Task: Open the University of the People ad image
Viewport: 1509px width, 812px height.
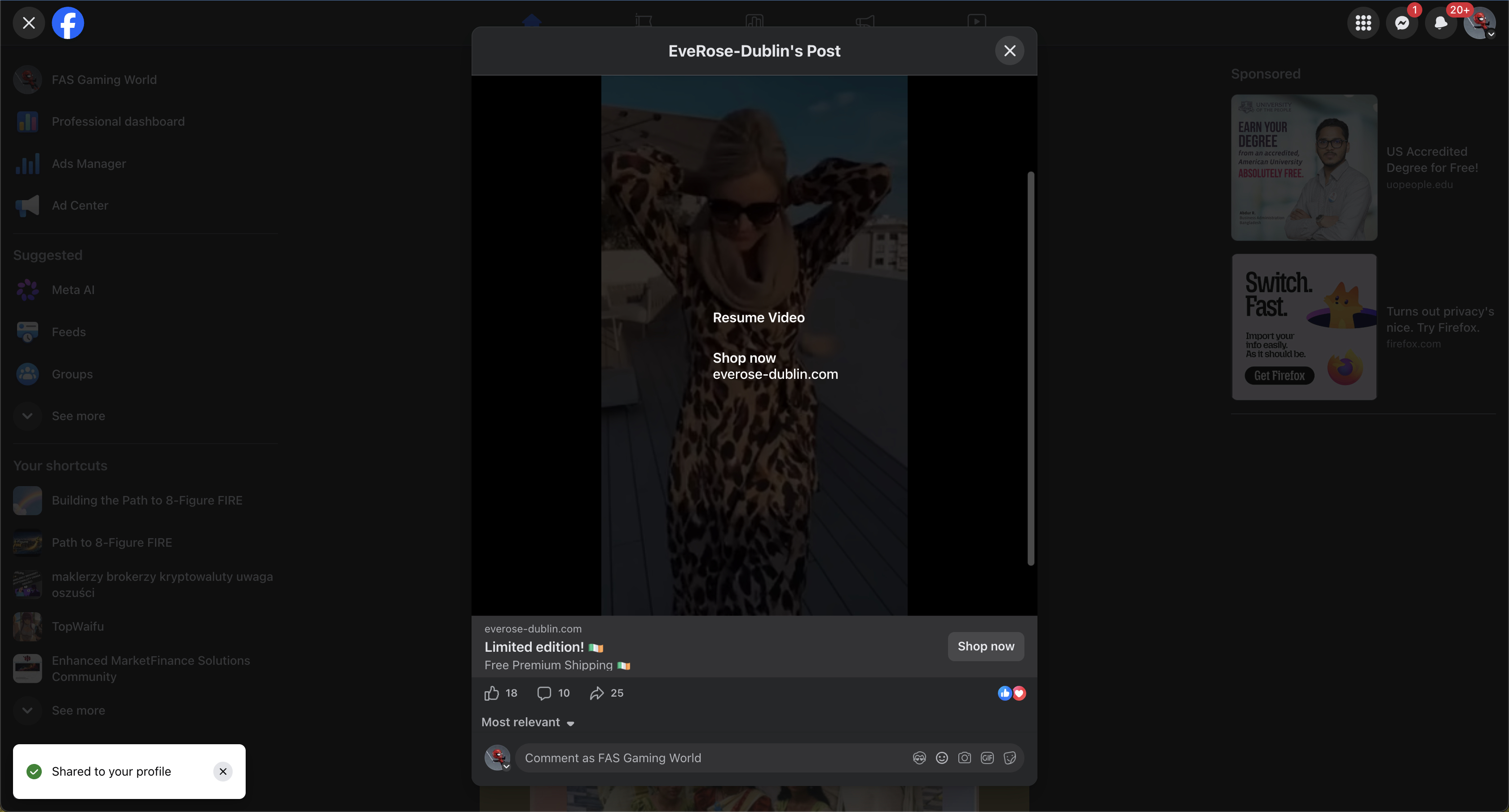Action: click(x=1304, y=167)
